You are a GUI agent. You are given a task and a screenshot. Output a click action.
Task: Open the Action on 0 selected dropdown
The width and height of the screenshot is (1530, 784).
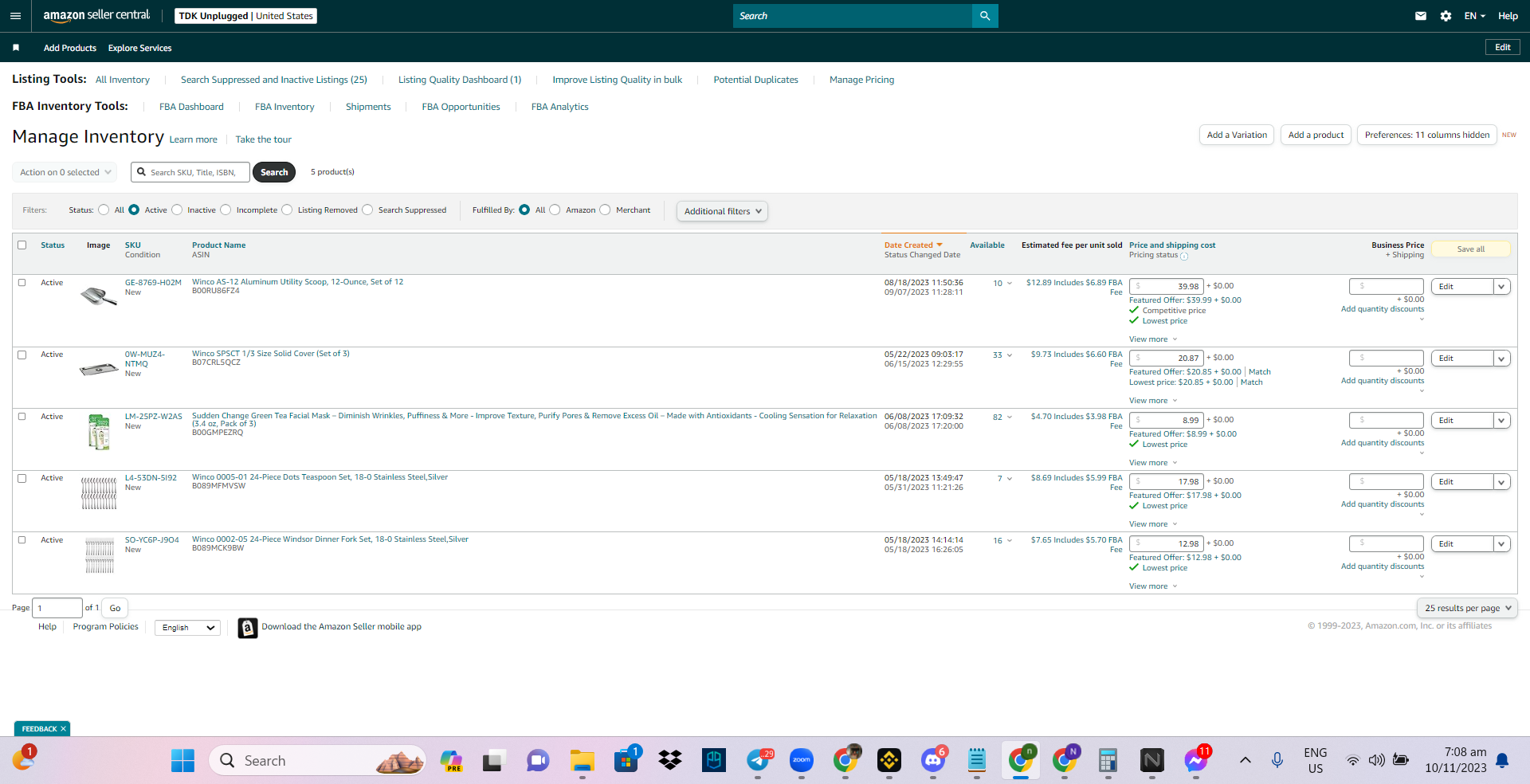tap(65, 172)
